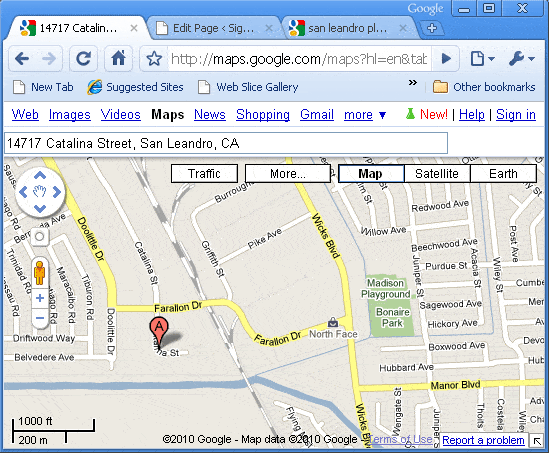The height and width of the screenshot is (453, 549).
Task: Open the News link
Action: 210,114
